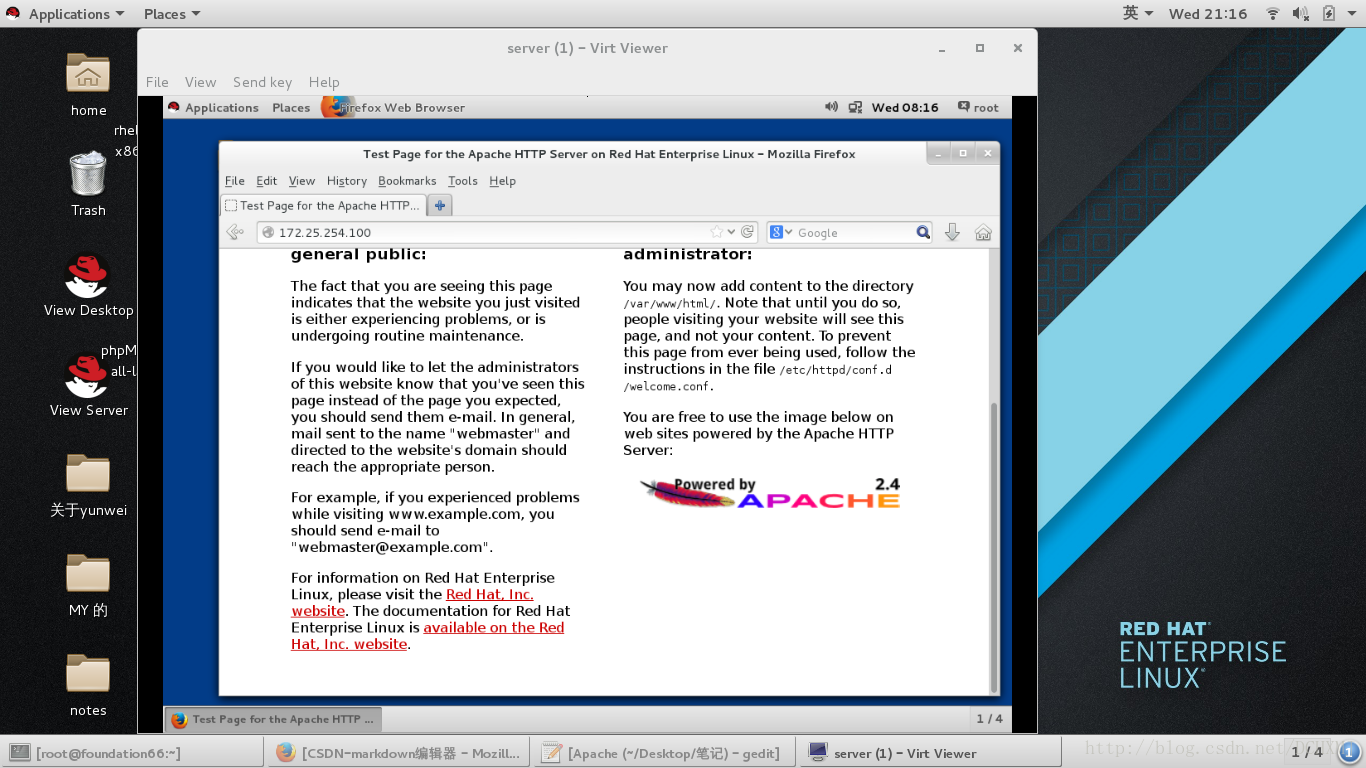Viewport: 1366px width, 768px height.
Task: Open Firefox History menu
Action: coord(347,181)
